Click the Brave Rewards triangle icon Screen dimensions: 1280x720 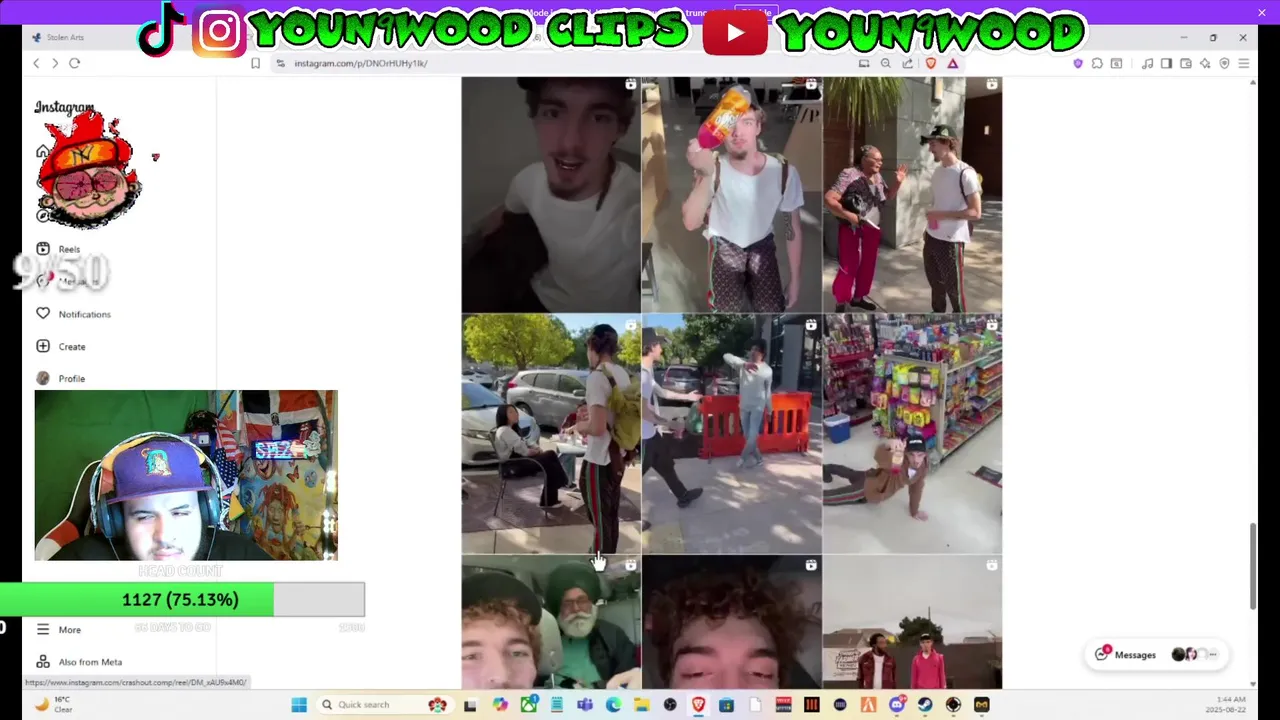pyautogui.click(x=952, y=63)
